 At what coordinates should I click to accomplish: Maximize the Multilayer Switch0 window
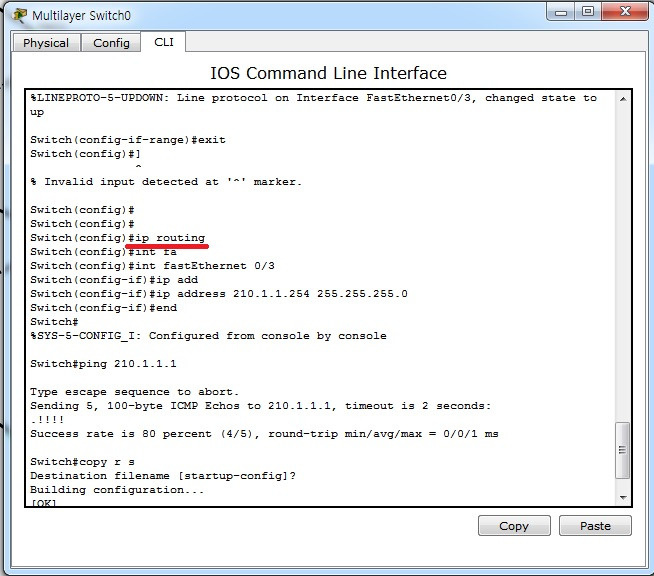pos(588,12)
